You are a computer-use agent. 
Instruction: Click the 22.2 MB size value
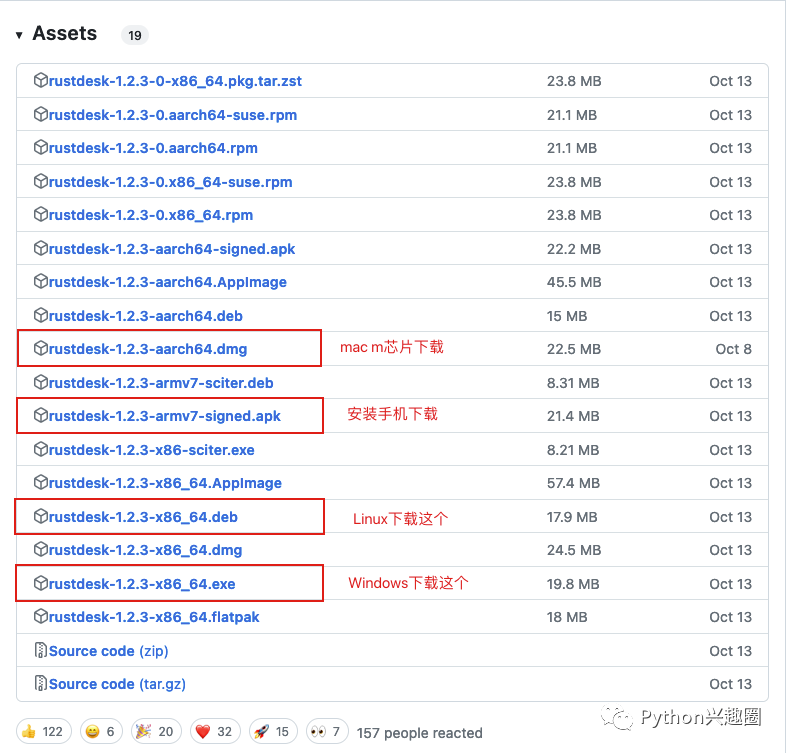574,249
